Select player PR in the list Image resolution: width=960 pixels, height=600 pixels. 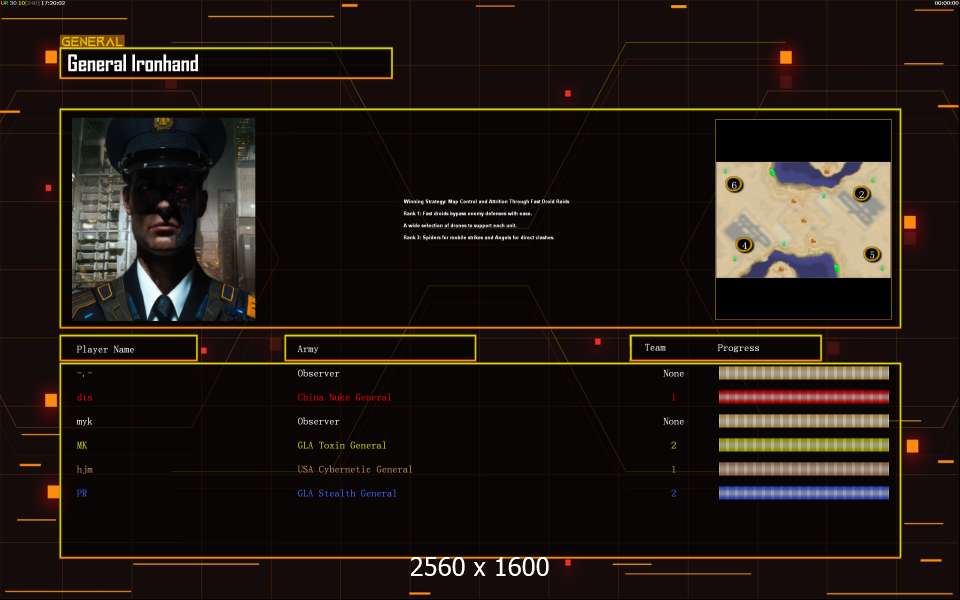coord(82,493)
